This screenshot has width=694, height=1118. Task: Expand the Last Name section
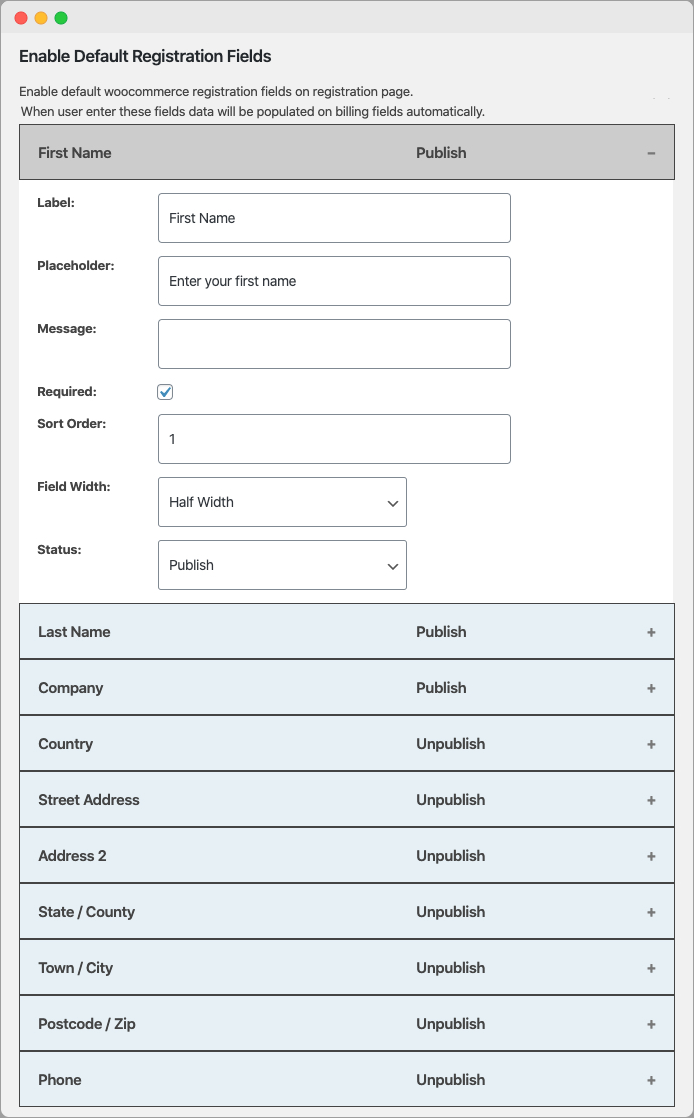651,632
